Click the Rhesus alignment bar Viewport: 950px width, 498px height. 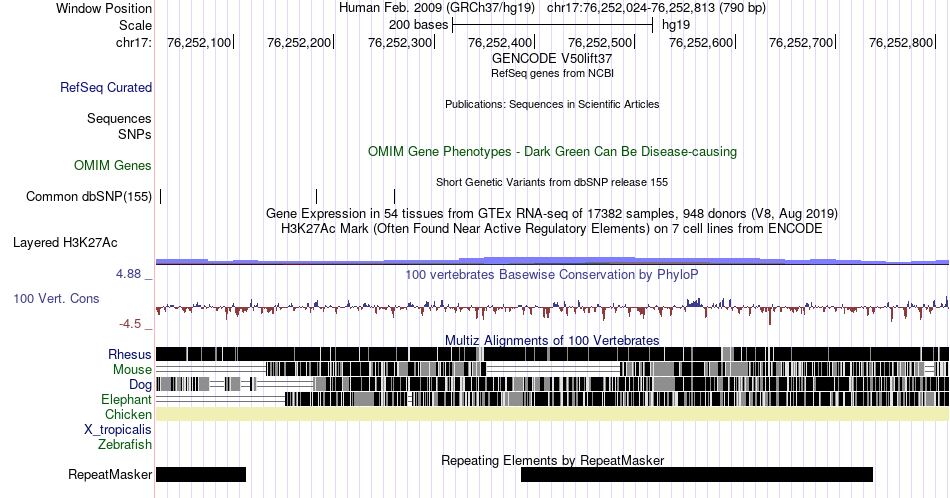[x=553, y=354]
